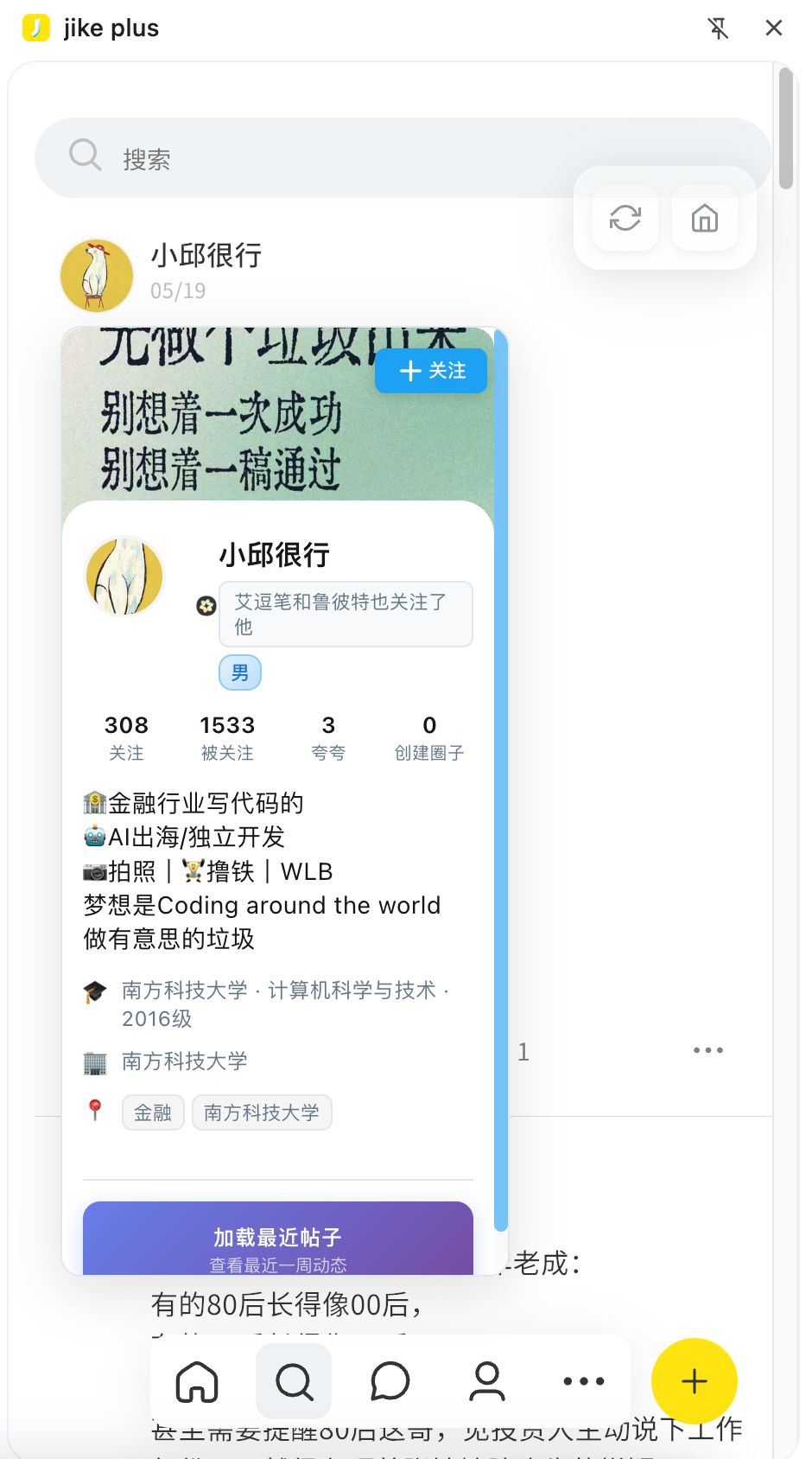Click the 南方科技大学 tag chip
Viewport: 812px width, 1459px height.
[262, 1112]
